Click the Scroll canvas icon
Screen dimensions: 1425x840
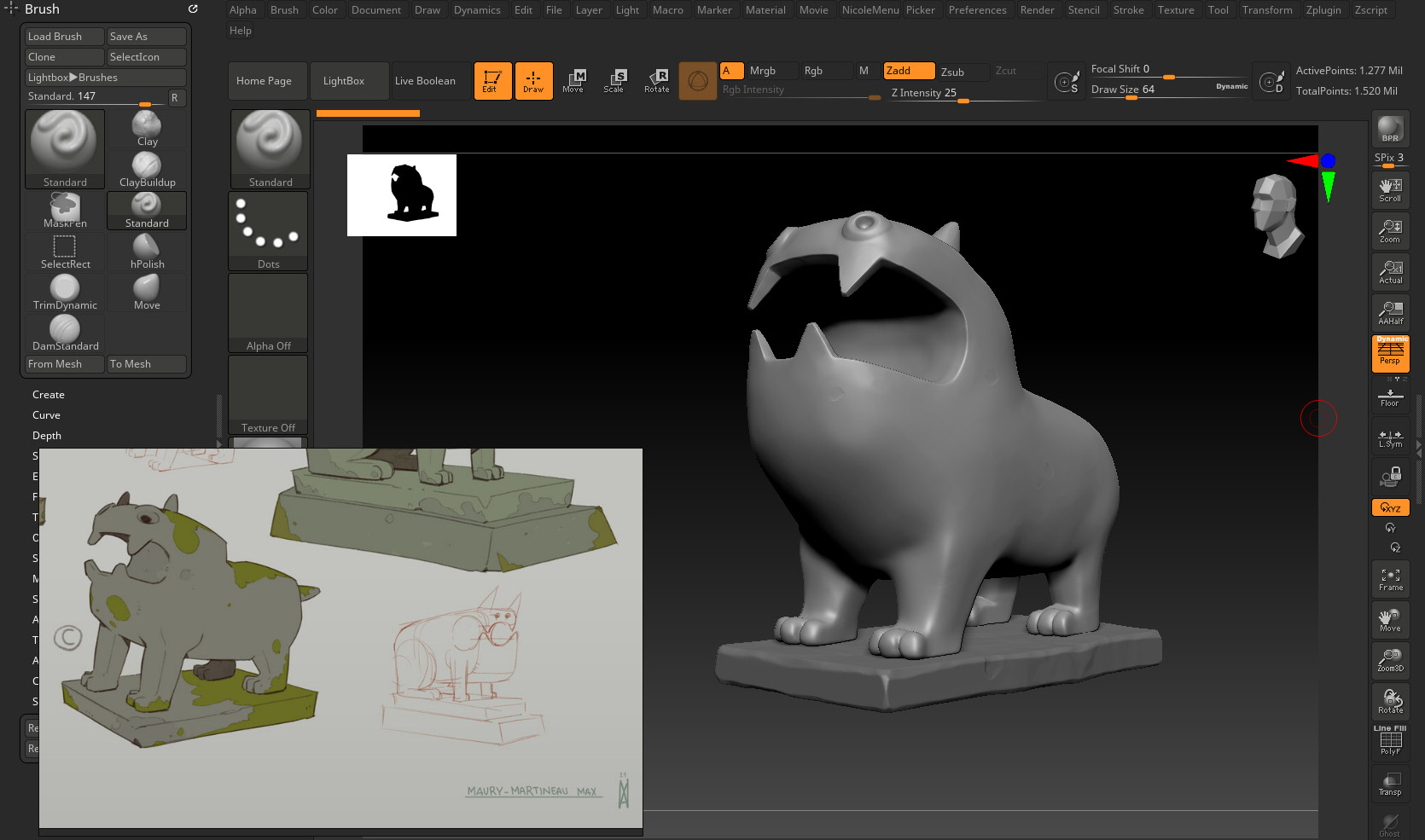click(1390, 190)
